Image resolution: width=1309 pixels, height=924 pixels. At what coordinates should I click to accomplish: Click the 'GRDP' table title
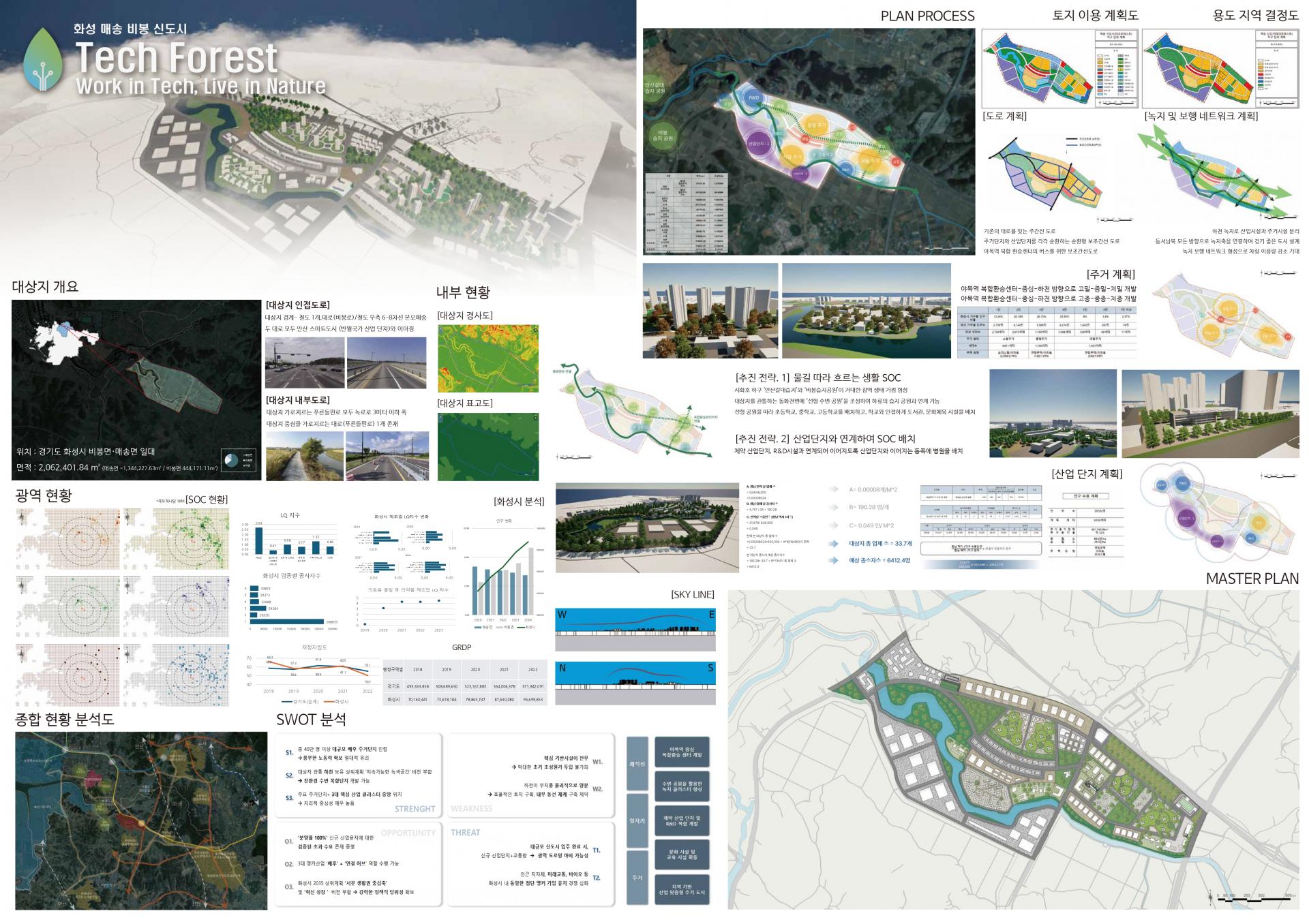tap(462, 647)
